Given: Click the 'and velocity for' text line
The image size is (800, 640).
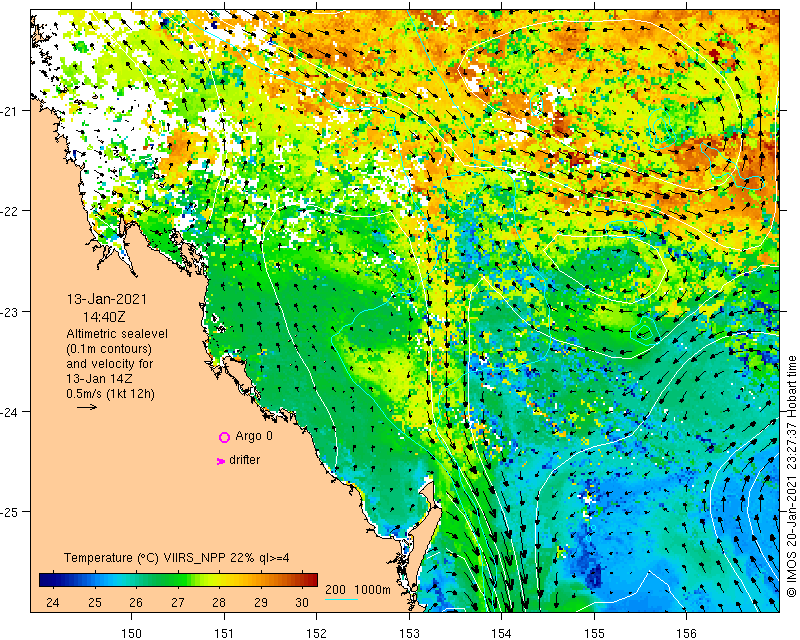Looking at the screenshot, I should 109,364.
